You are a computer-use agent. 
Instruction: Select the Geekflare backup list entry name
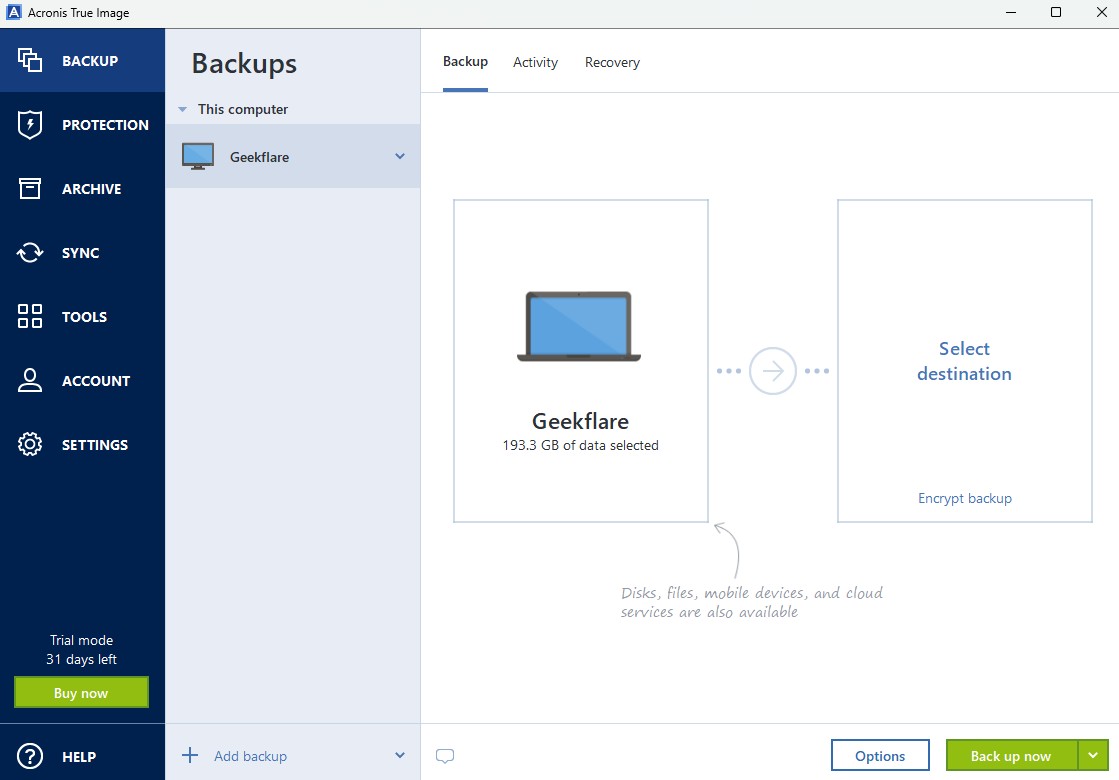[x=259, y=157]
